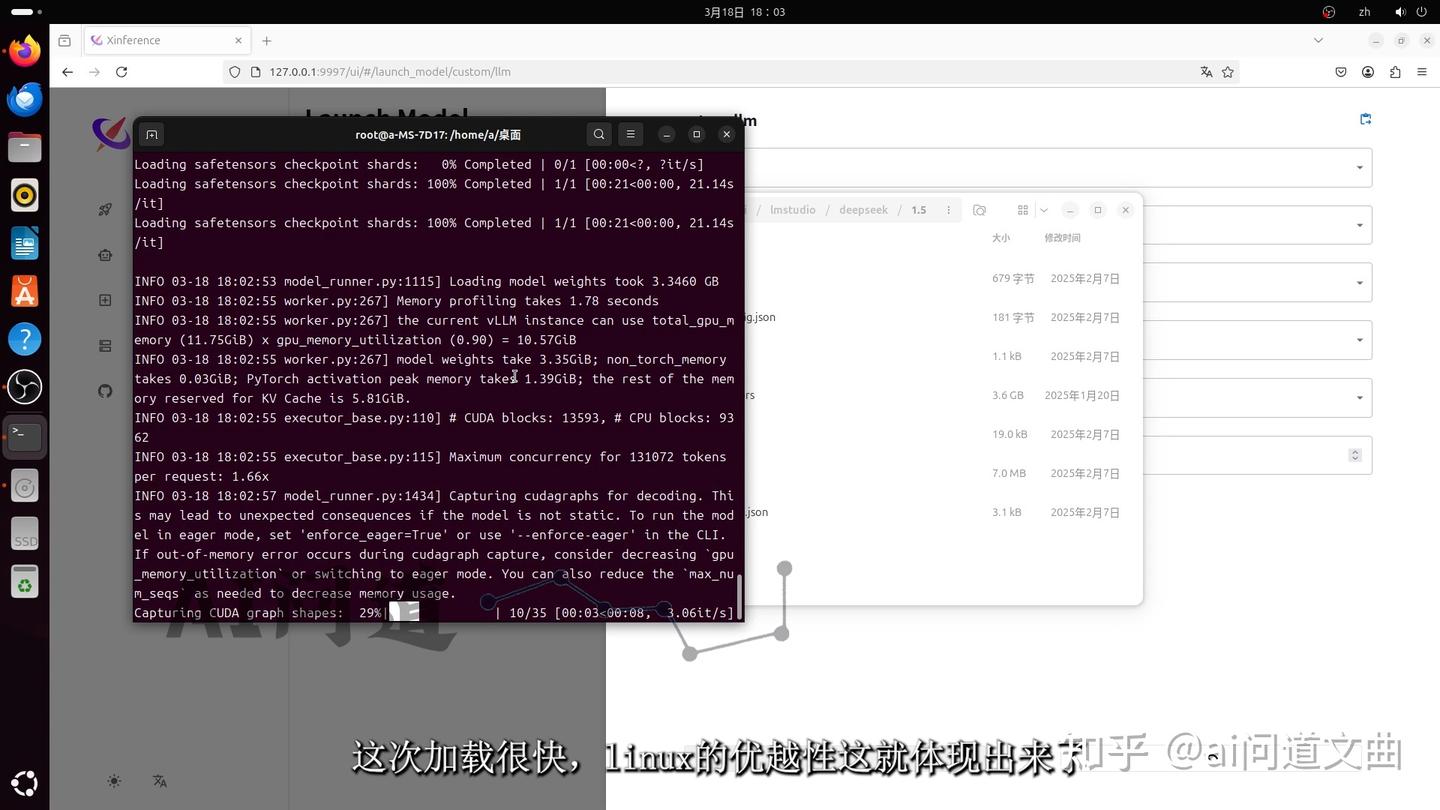This screenshot has width=1440, height=810.
Task: Open Cluster Information via the sidebar icon
Action: click(104, 346)
